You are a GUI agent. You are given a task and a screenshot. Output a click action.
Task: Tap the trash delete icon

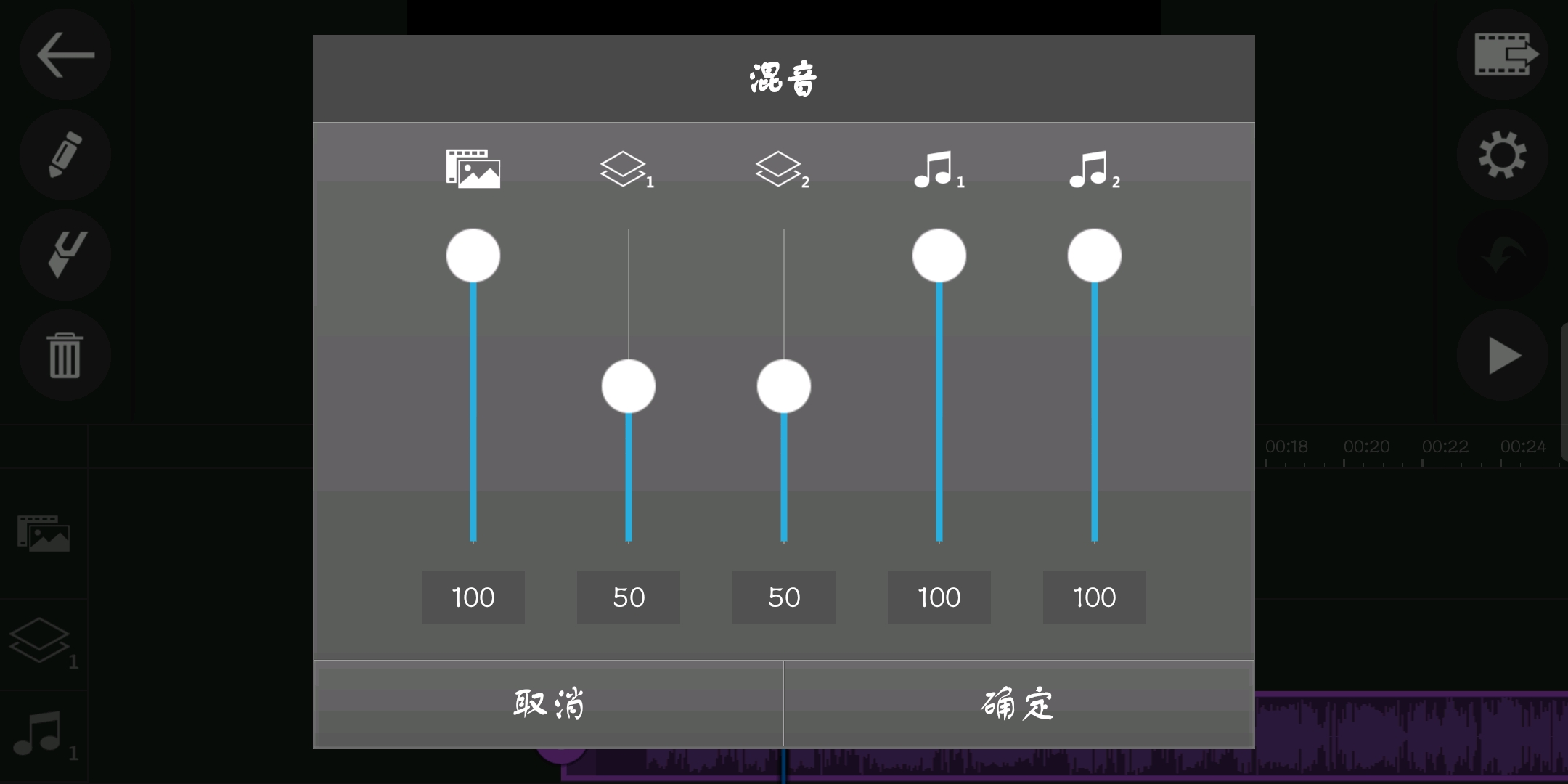point(65,355)
